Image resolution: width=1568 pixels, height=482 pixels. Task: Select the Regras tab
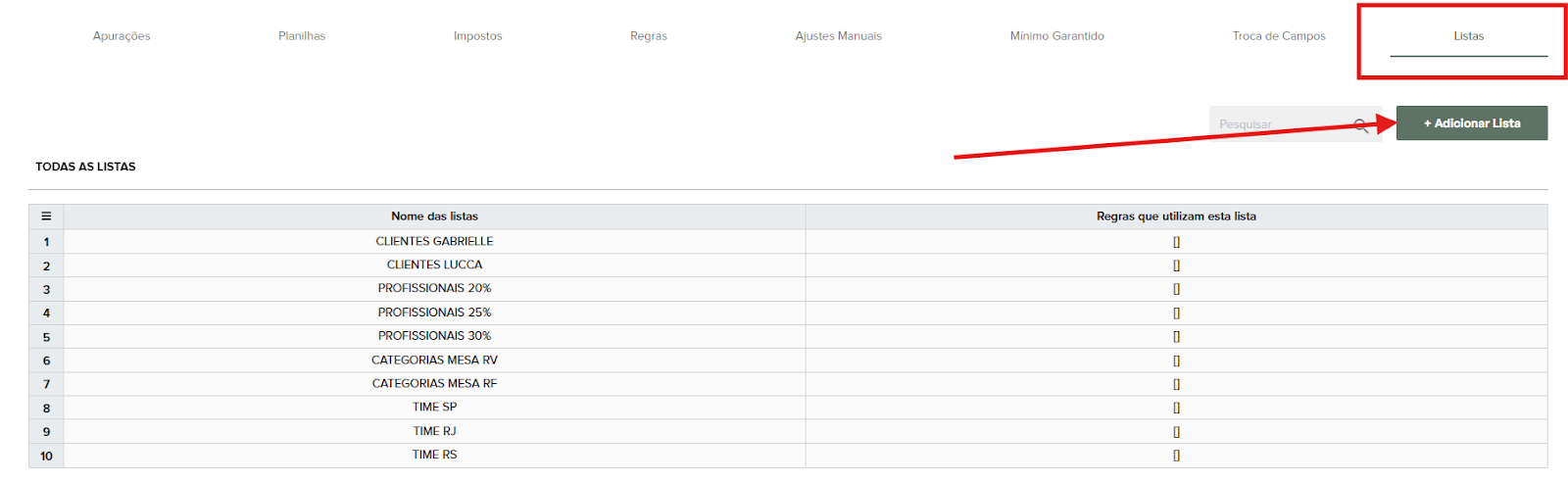coord(648,36)
